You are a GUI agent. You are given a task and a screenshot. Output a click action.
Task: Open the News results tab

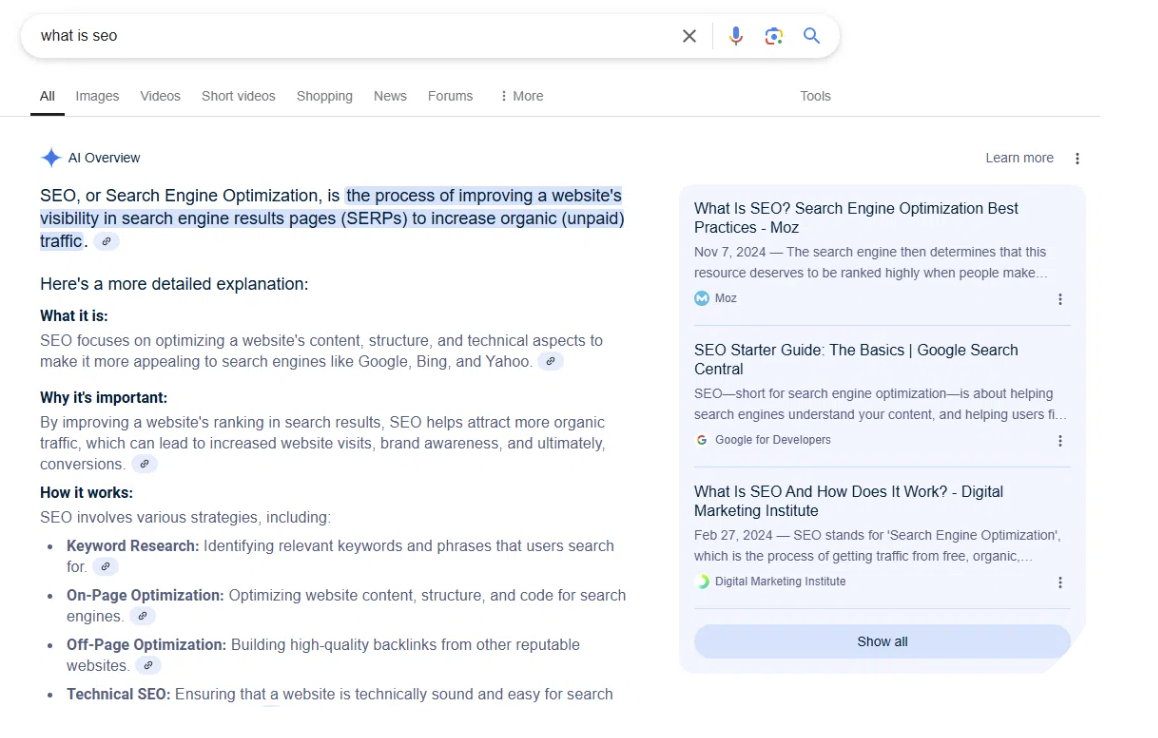pyautogui.click(x=390, y=96)
